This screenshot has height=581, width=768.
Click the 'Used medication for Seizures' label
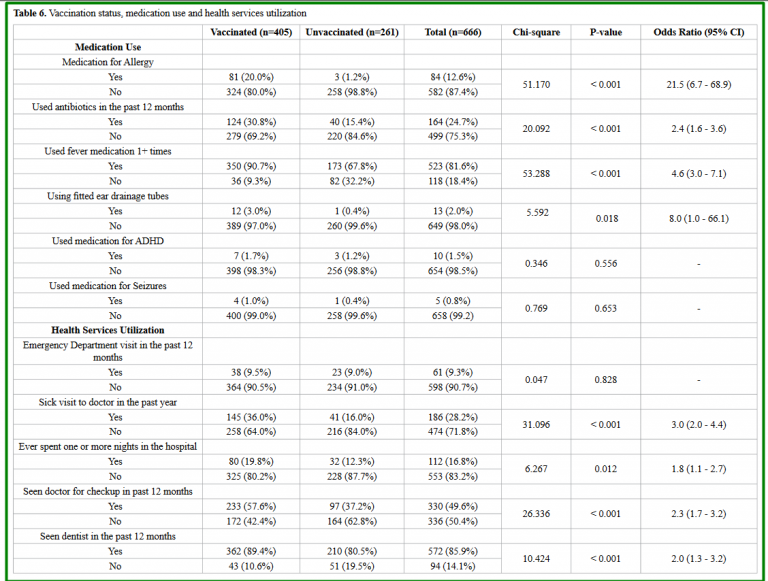(108, 286)
